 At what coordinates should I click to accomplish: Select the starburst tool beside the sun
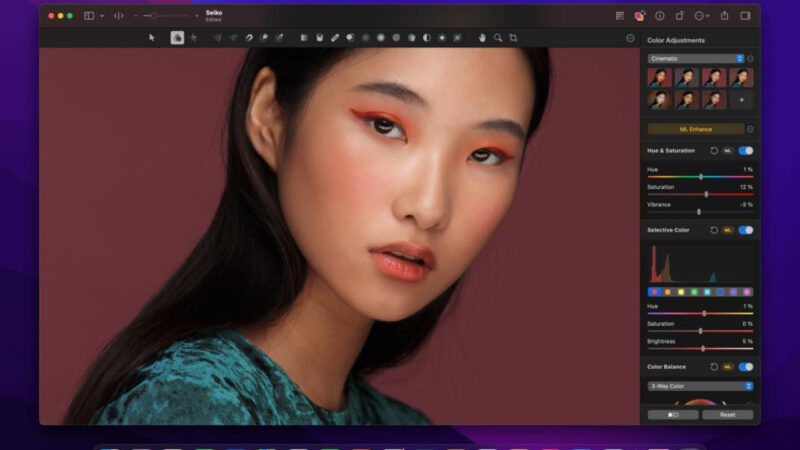[x=457, y=38]
